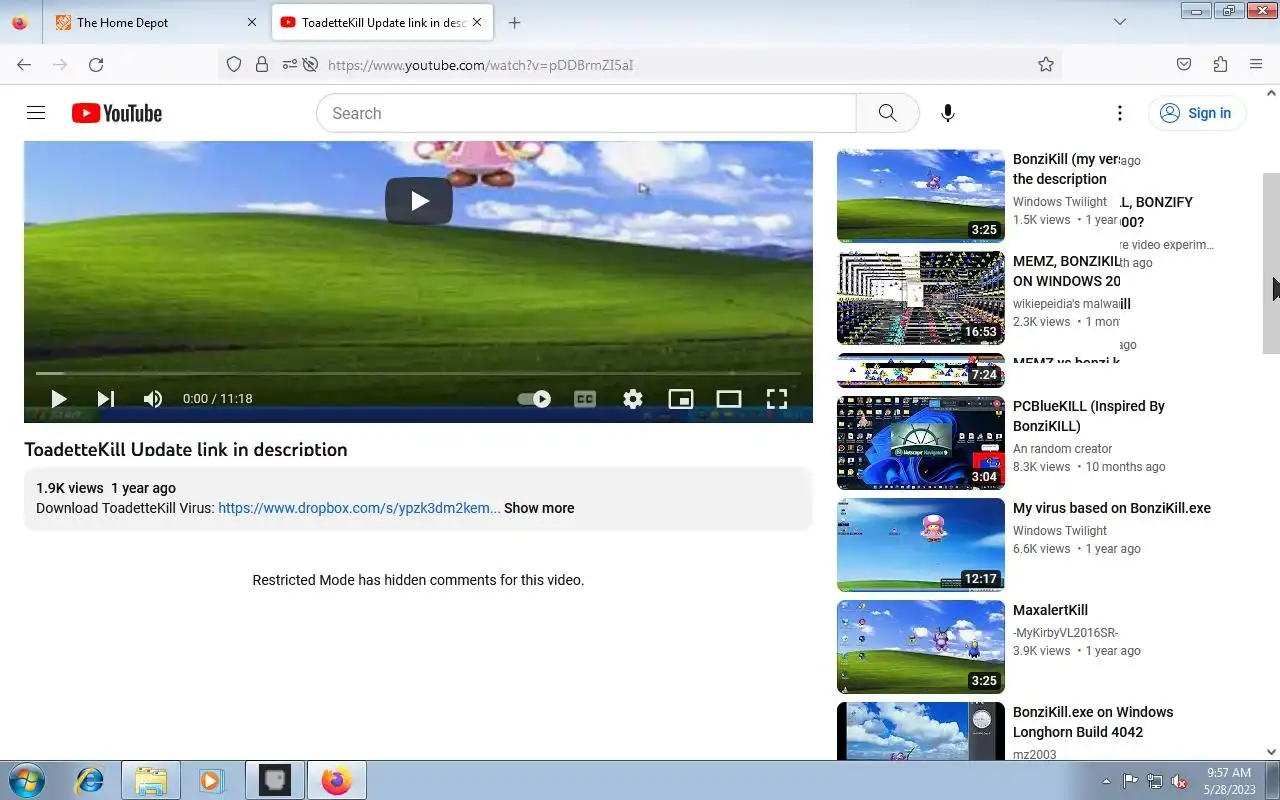Click scrollbar down arrow
The image size is (1280, 800).
(1271, 752)
